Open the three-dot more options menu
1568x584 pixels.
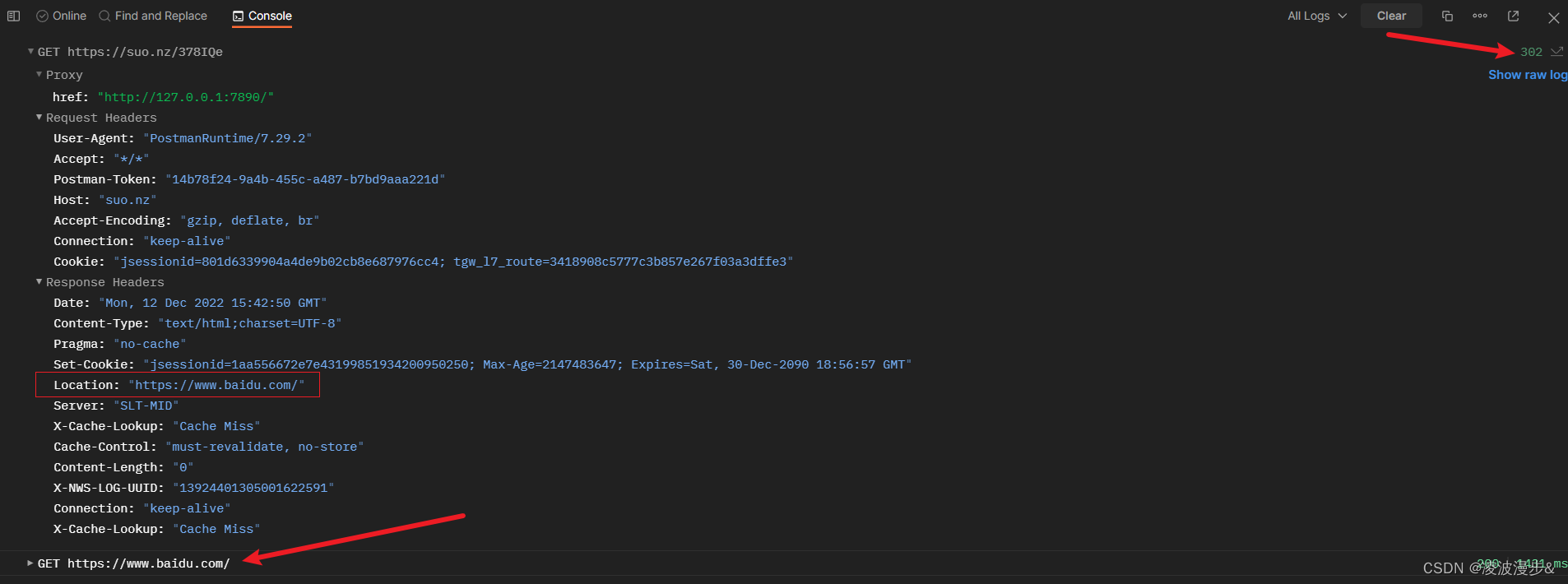tap(1480, 16)
